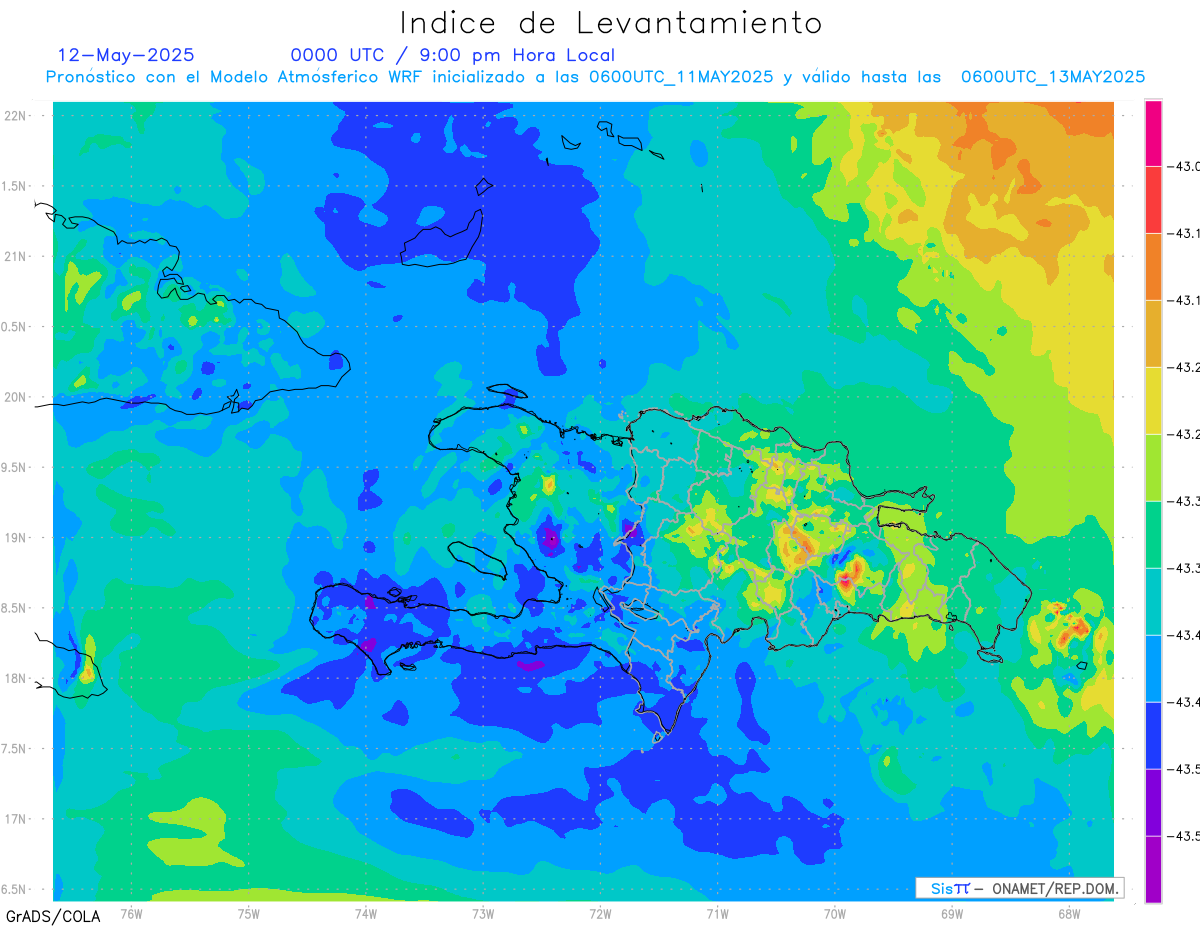This screenshot has height=927, width=1200.
Task: Click the "73W" longitude label
Action: pos(483,912)
